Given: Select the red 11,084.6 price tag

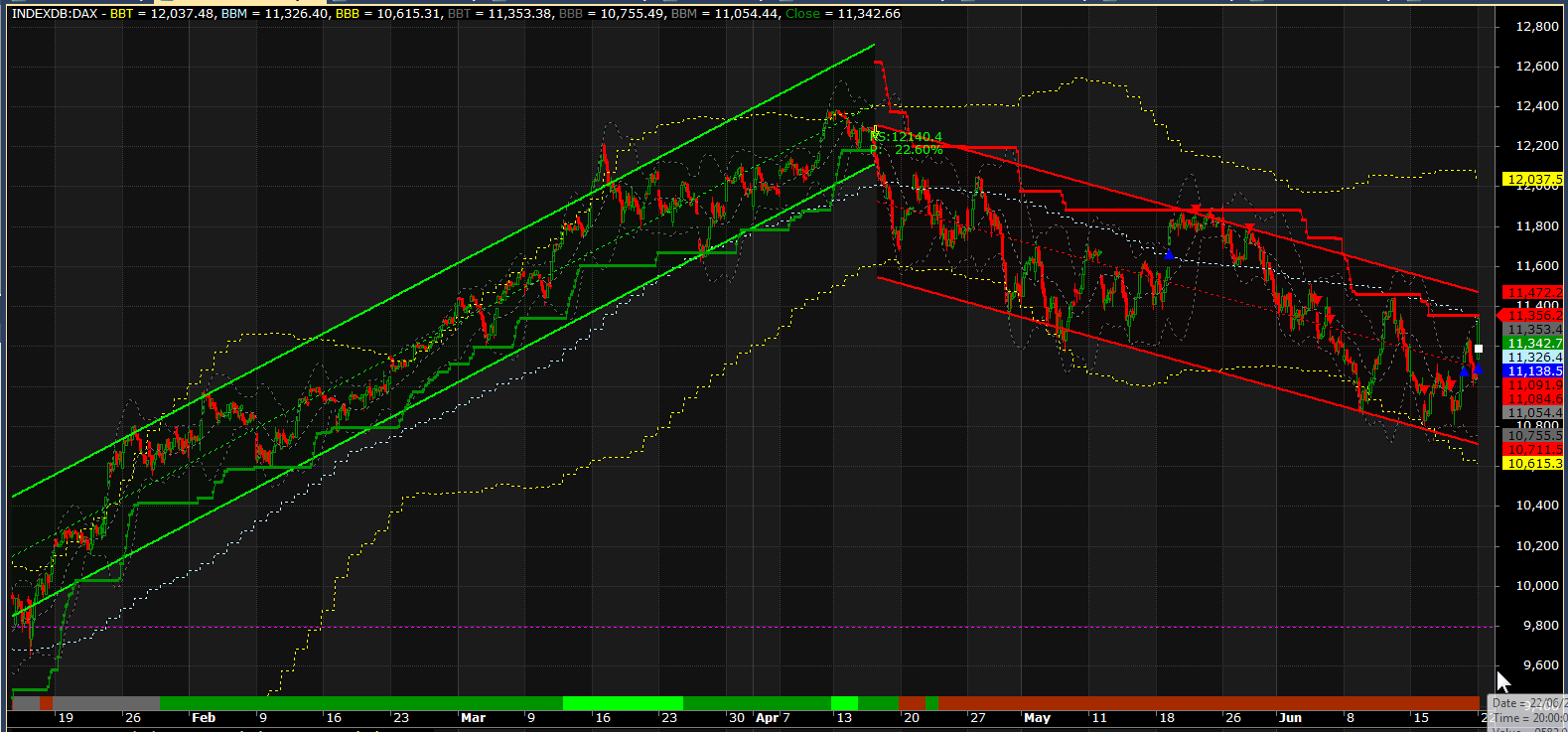Looking at the screenshot, I should pyautogui.click(x=1534, y=398).
